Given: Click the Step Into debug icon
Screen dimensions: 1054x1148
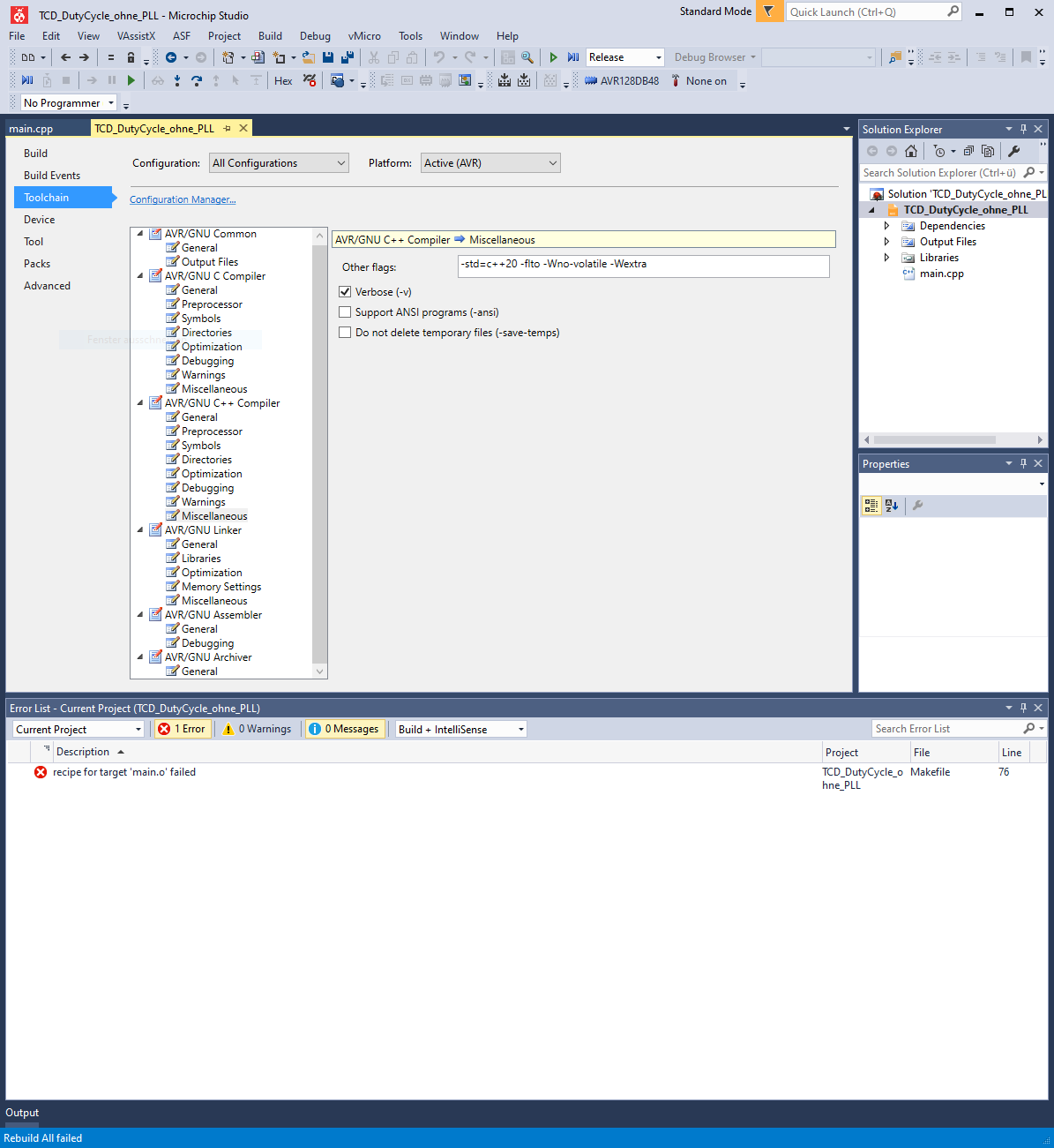Looking at the screenshot, I should click(x=177, y=81).
